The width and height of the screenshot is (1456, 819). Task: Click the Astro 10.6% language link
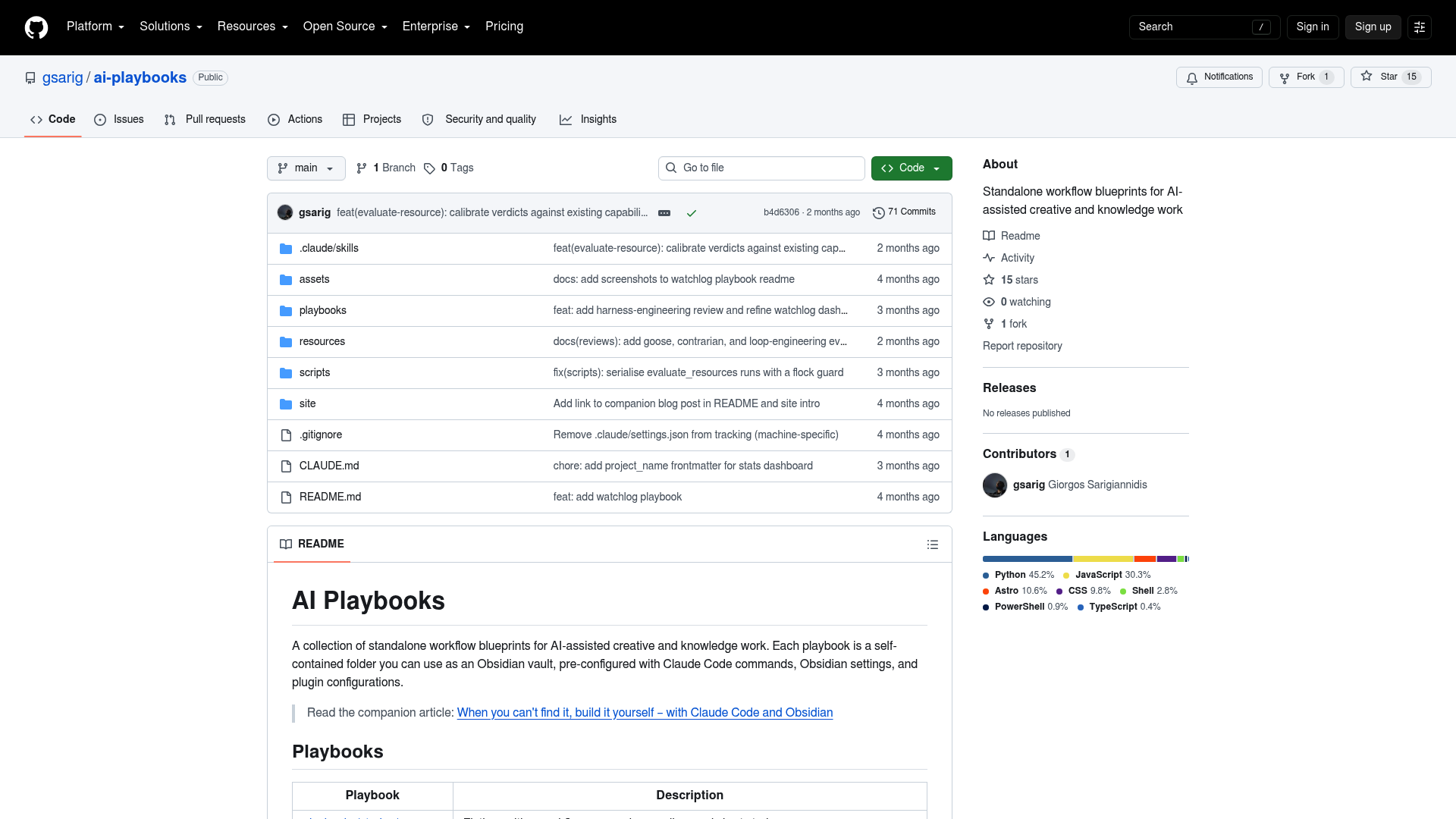tap(1015, 591)
